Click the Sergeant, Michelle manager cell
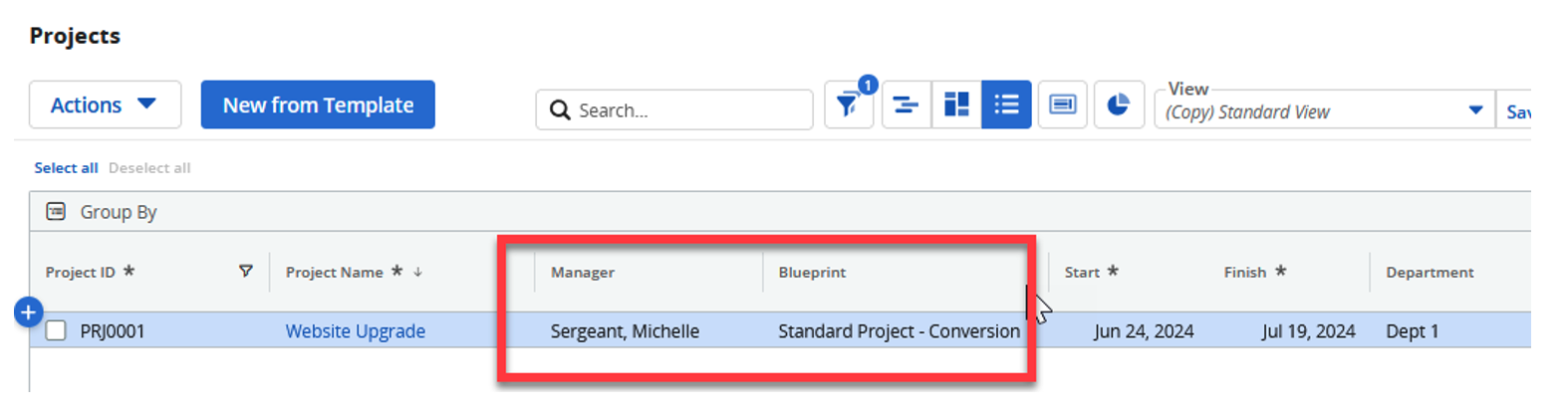The height and width of the screenshot is (415, 1568). (x=625, y=331)
